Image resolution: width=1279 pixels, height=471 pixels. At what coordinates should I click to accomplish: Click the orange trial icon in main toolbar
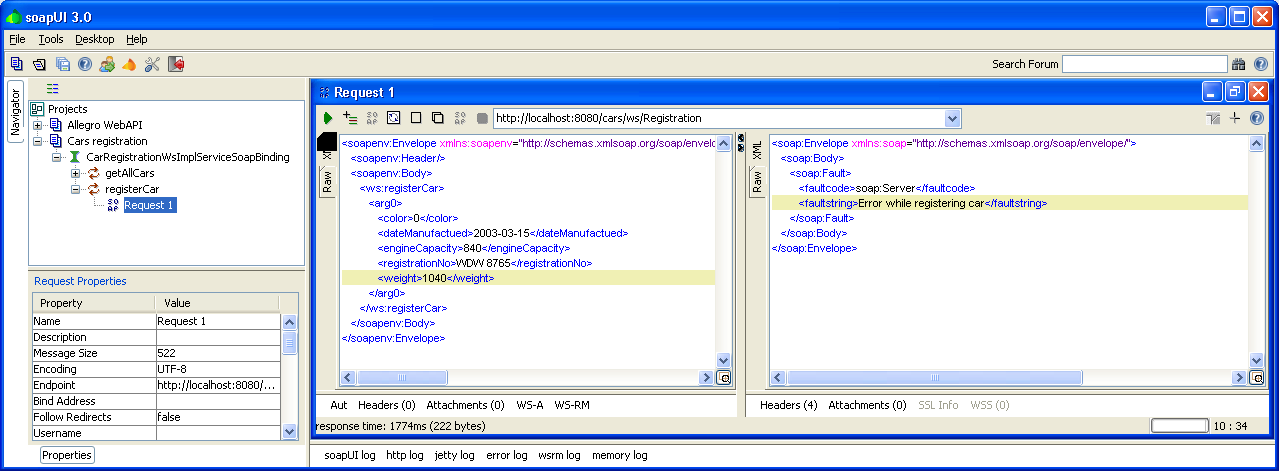tap(129, 64)
